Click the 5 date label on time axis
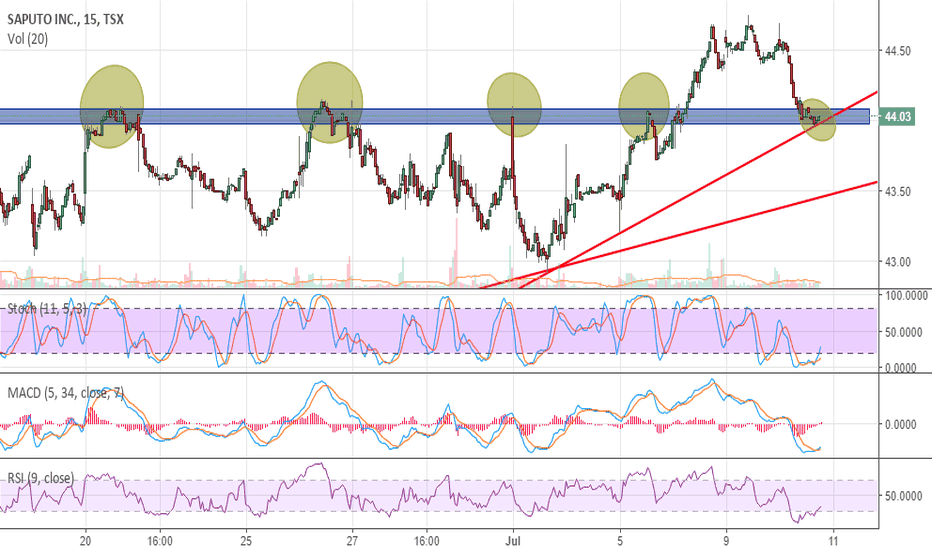 (x=620, y=541)
